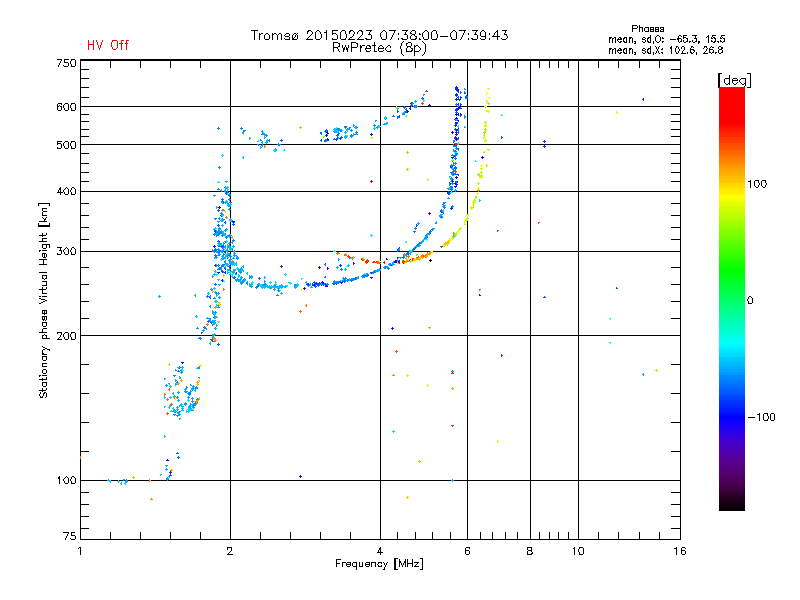Screen dimensions: 800x600
Task: Click y-axis tick label '750'
Action: click(66, 63)
